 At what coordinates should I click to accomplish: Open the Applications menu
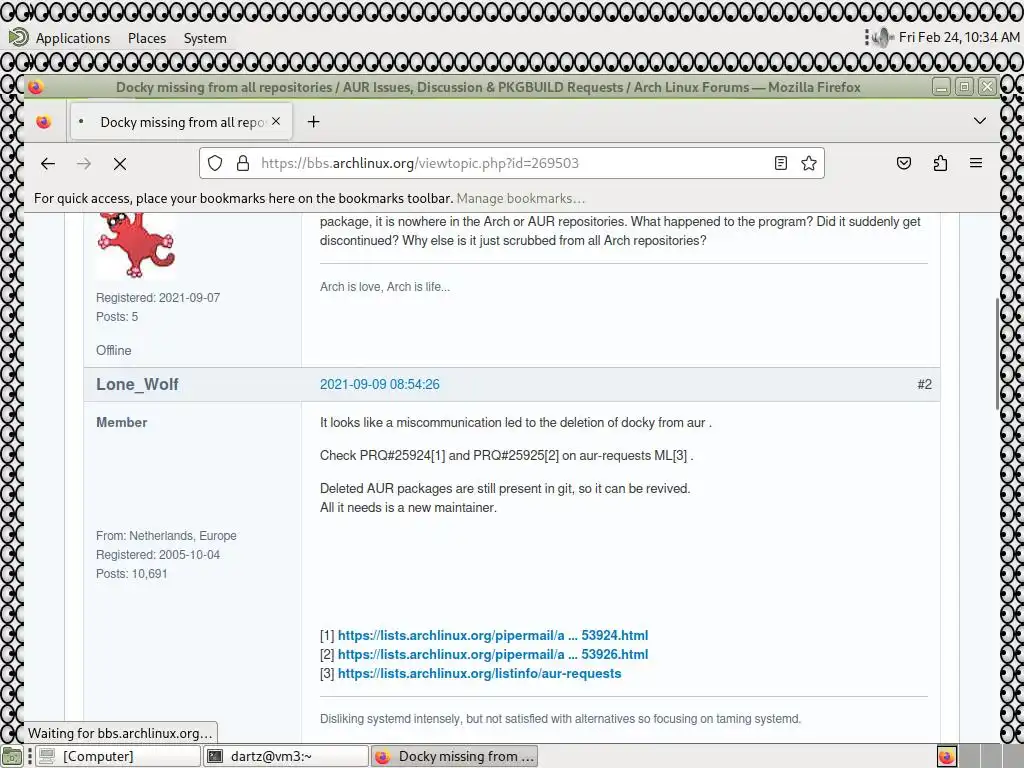pyautogui.click(x=72, y=38)
